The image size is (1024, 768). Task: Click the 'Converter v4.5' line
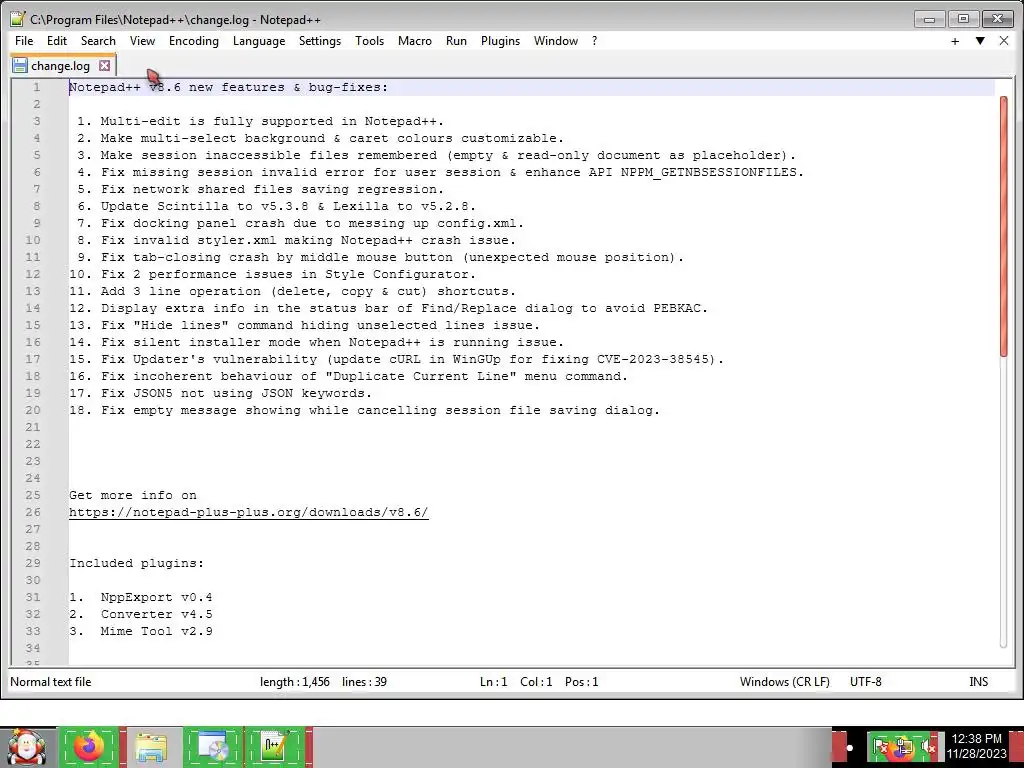[x=157, y=614]
